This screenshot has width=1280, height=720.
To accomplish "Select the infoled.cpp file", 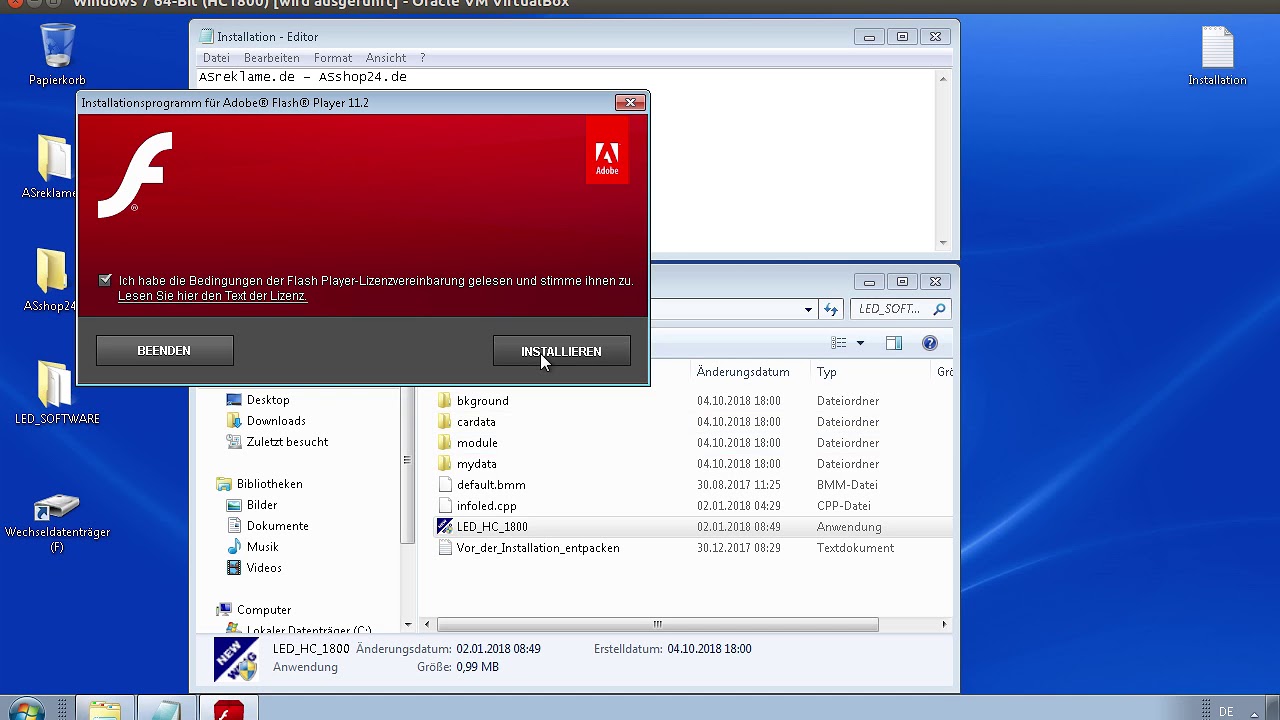I will point(486,506).
